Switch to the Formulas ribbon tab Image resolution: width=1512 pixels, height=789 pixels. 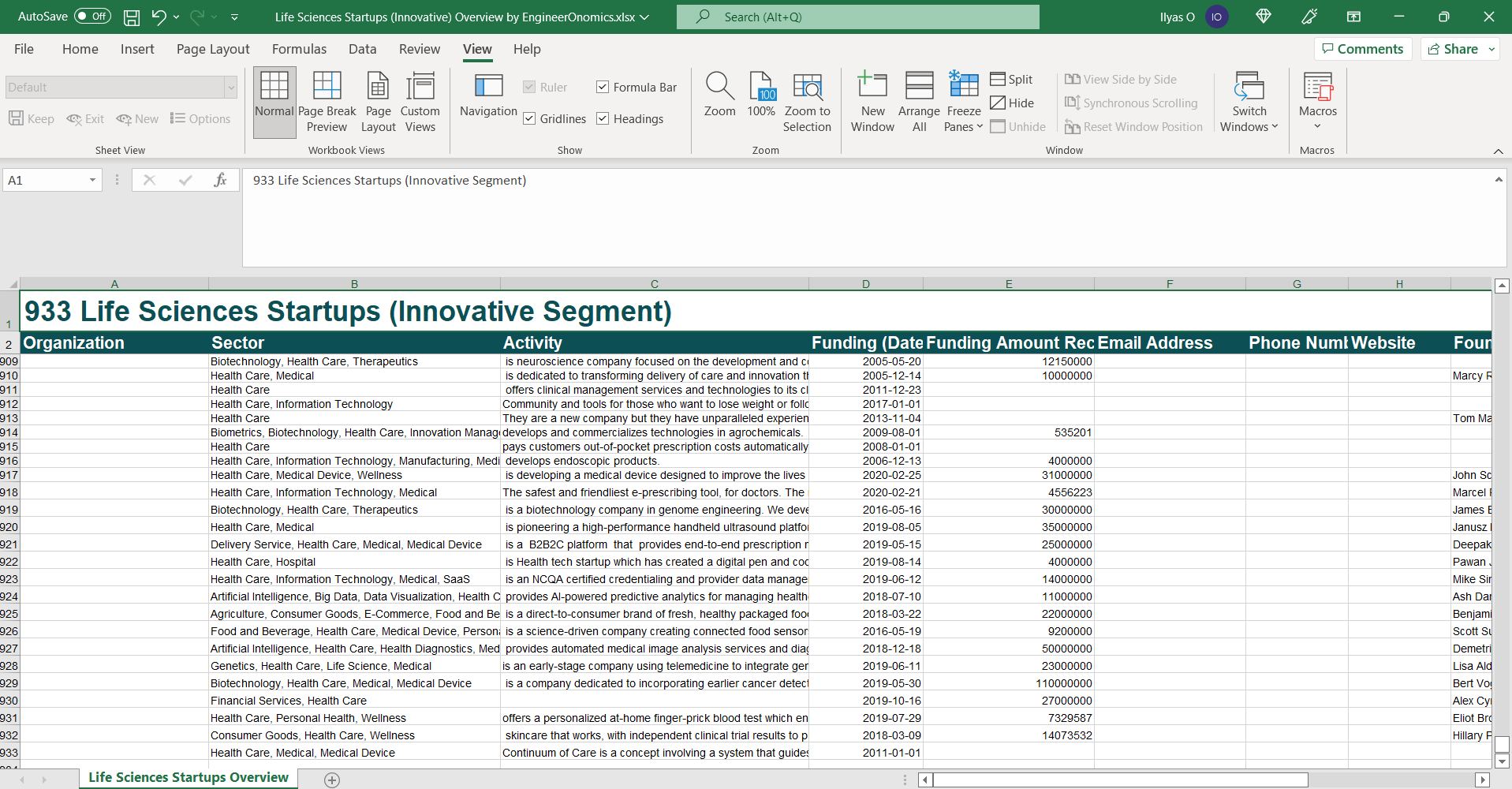point(299,49)
